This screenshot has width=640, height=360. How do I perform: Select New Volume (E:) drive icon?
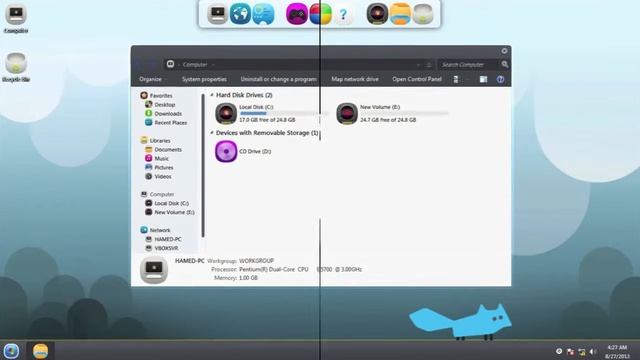pos(347,113)
